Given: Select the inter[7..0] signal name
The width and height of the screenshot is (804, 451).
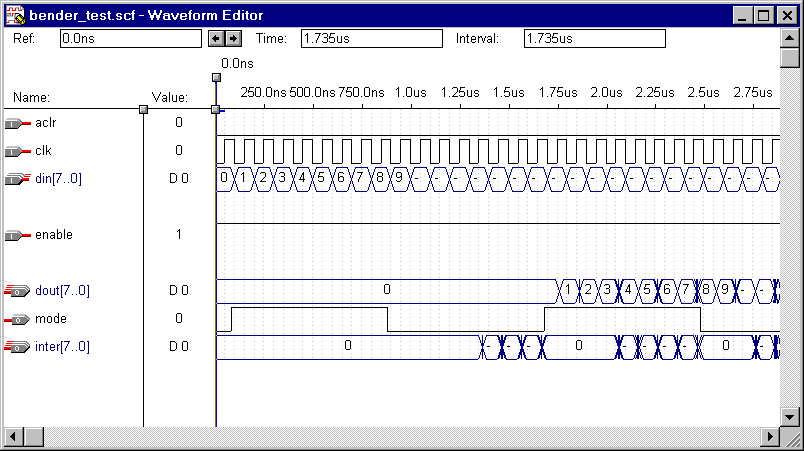Looking at the screenshot, I should (63, 347).
